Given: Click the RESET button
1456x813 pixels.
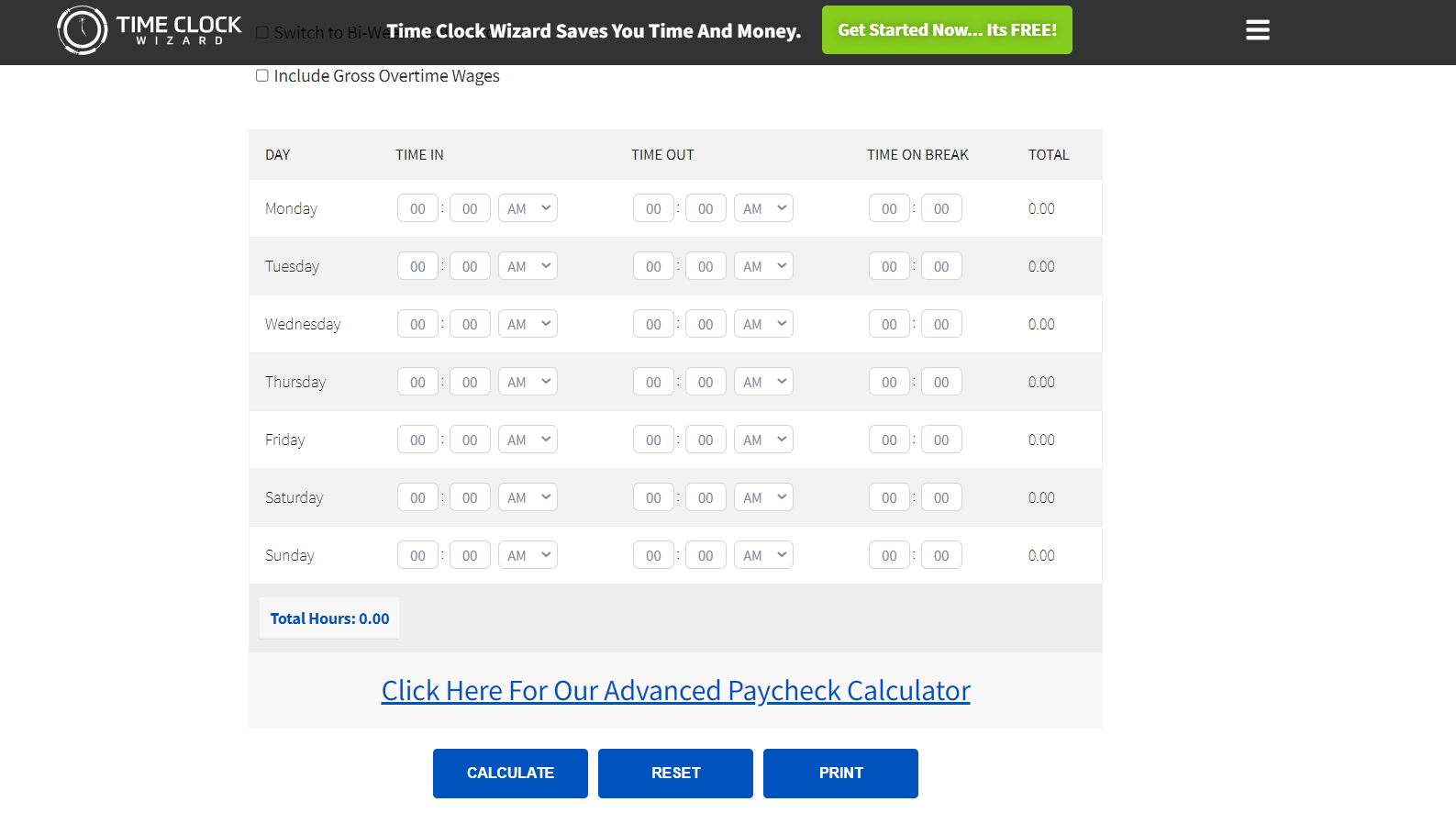Looking at the screenshot, I should [x=675, y=774].
